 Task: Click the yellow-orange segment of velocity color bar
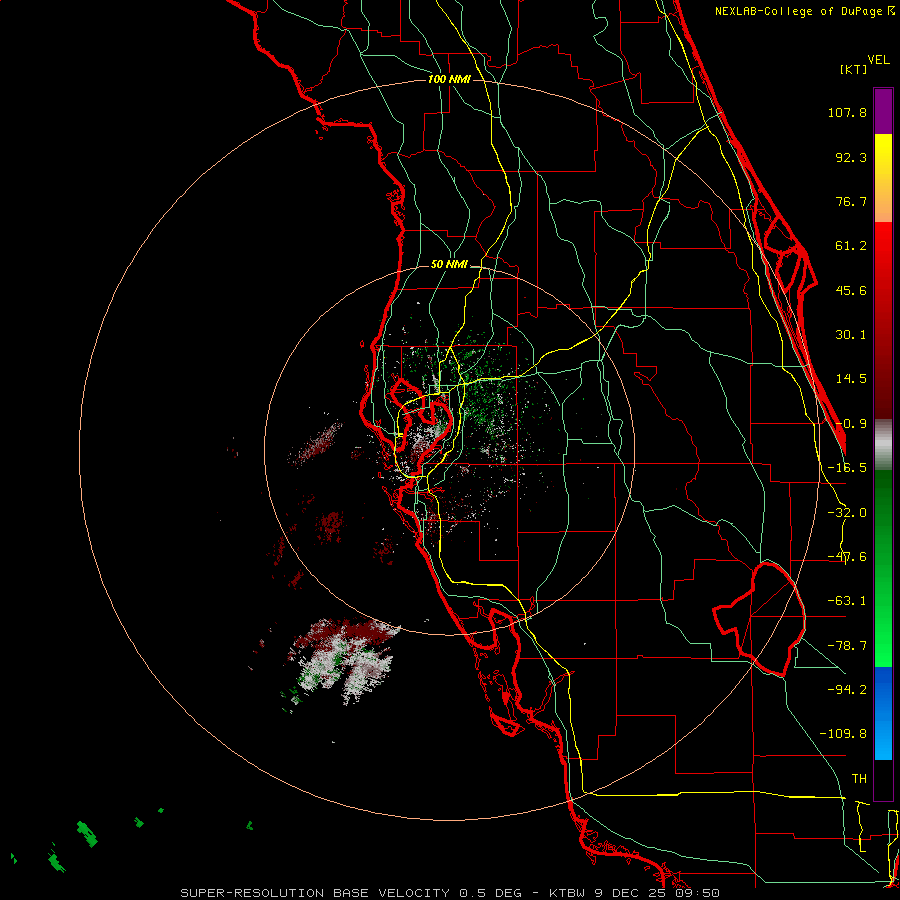pos(883,178)
